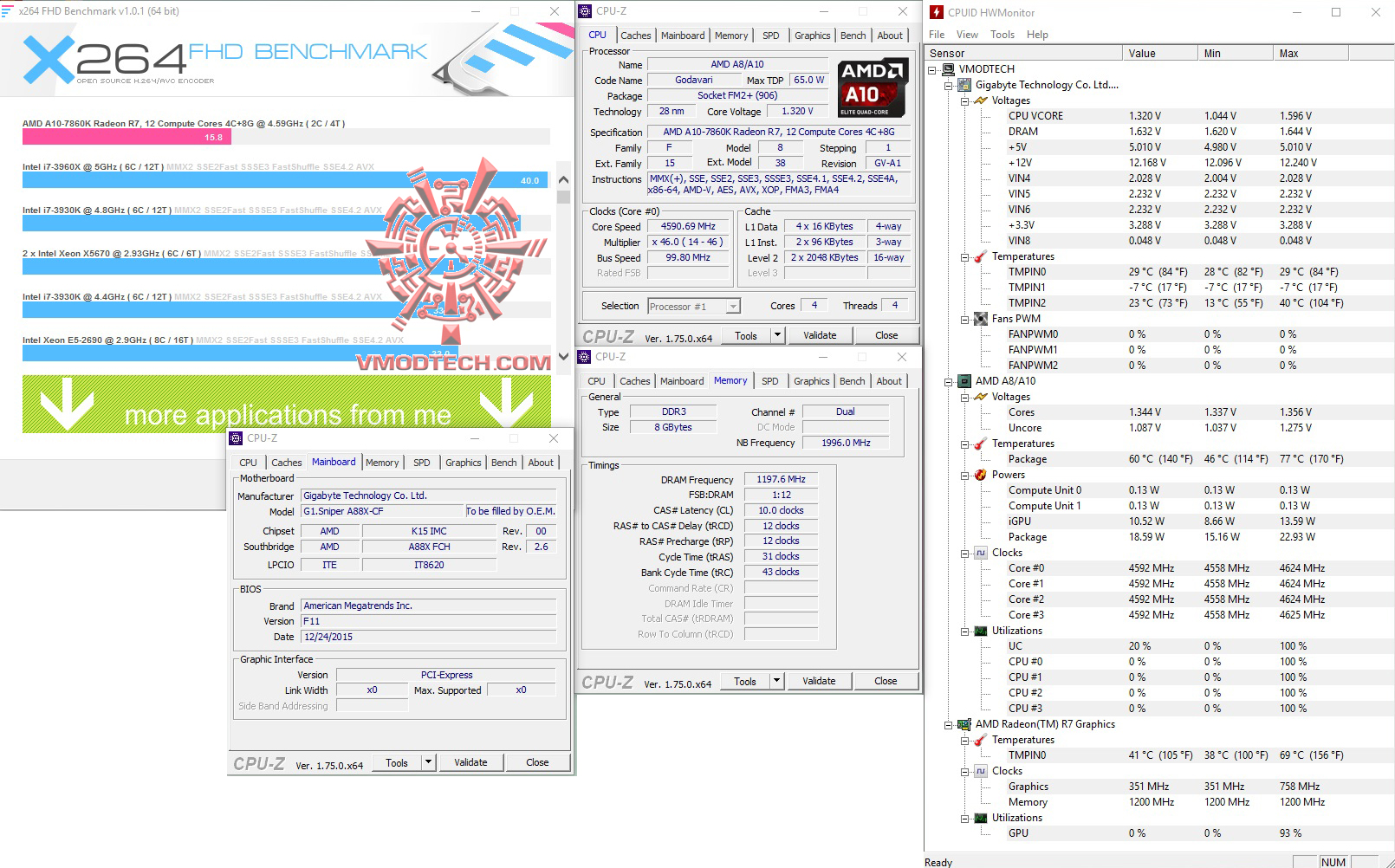Click the AMD A8/A10 Clocks chip icon

pos(981,553)
